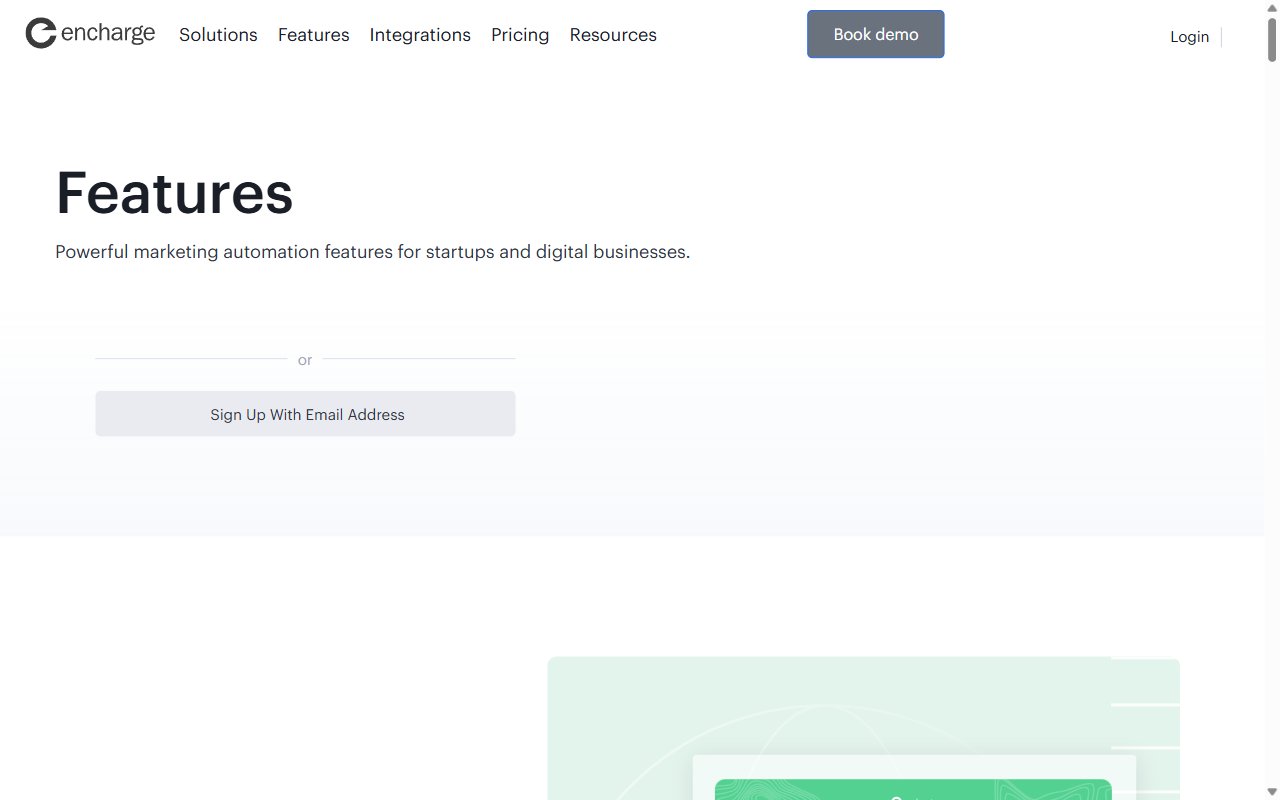
Task: Follow the Login link
Action: (1189, 37)
